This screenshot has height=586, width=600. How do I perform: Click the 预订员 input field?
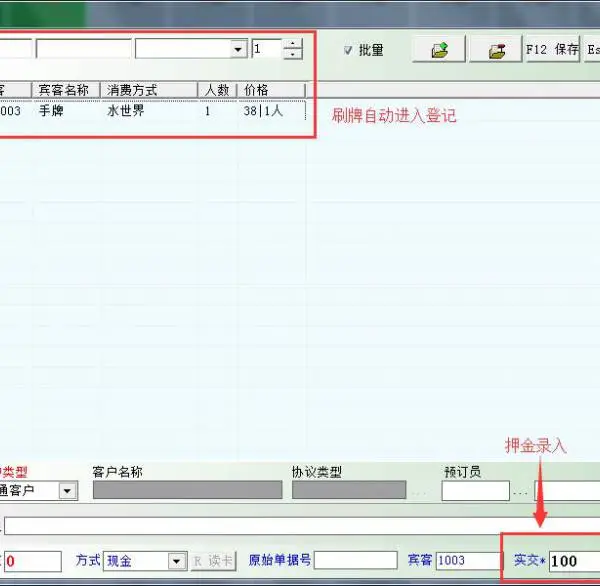coord(476,491)
